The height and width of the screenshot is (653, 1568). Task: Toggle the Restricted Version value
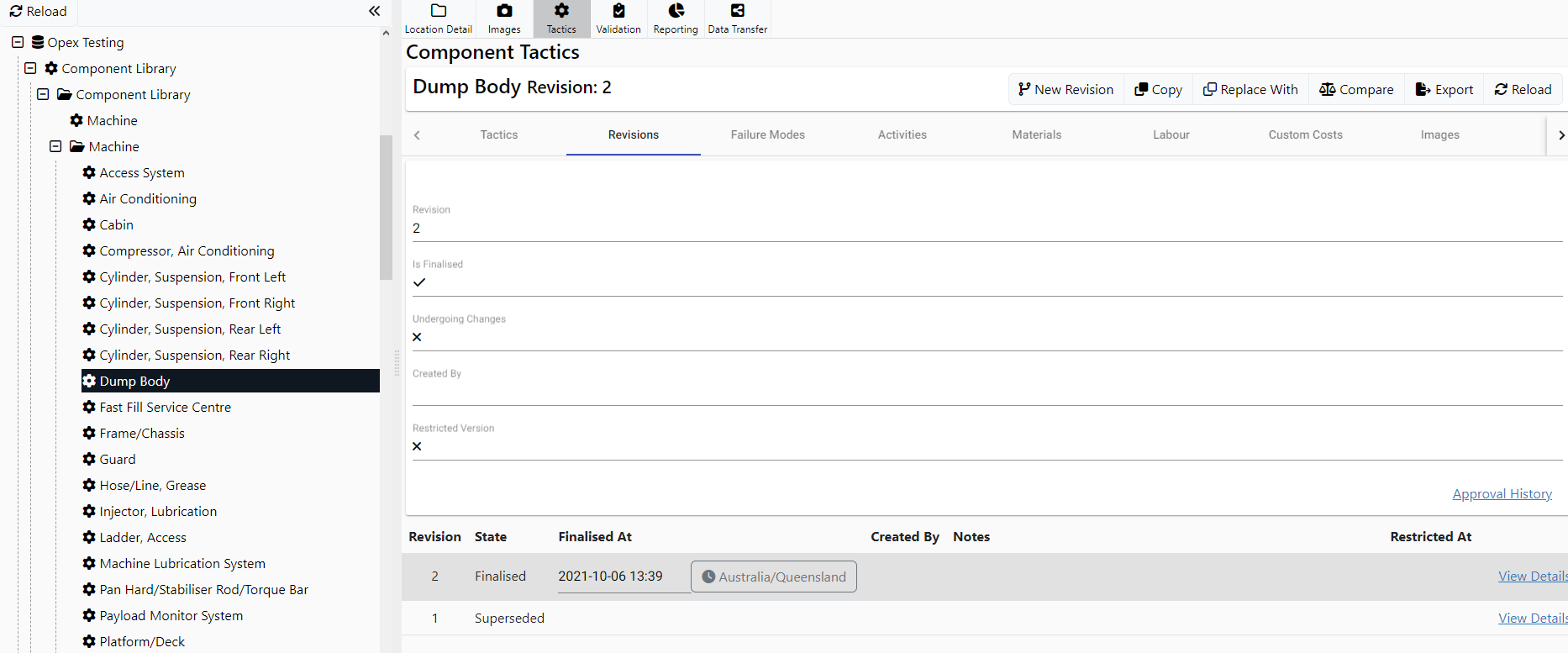tap(417, 446)
